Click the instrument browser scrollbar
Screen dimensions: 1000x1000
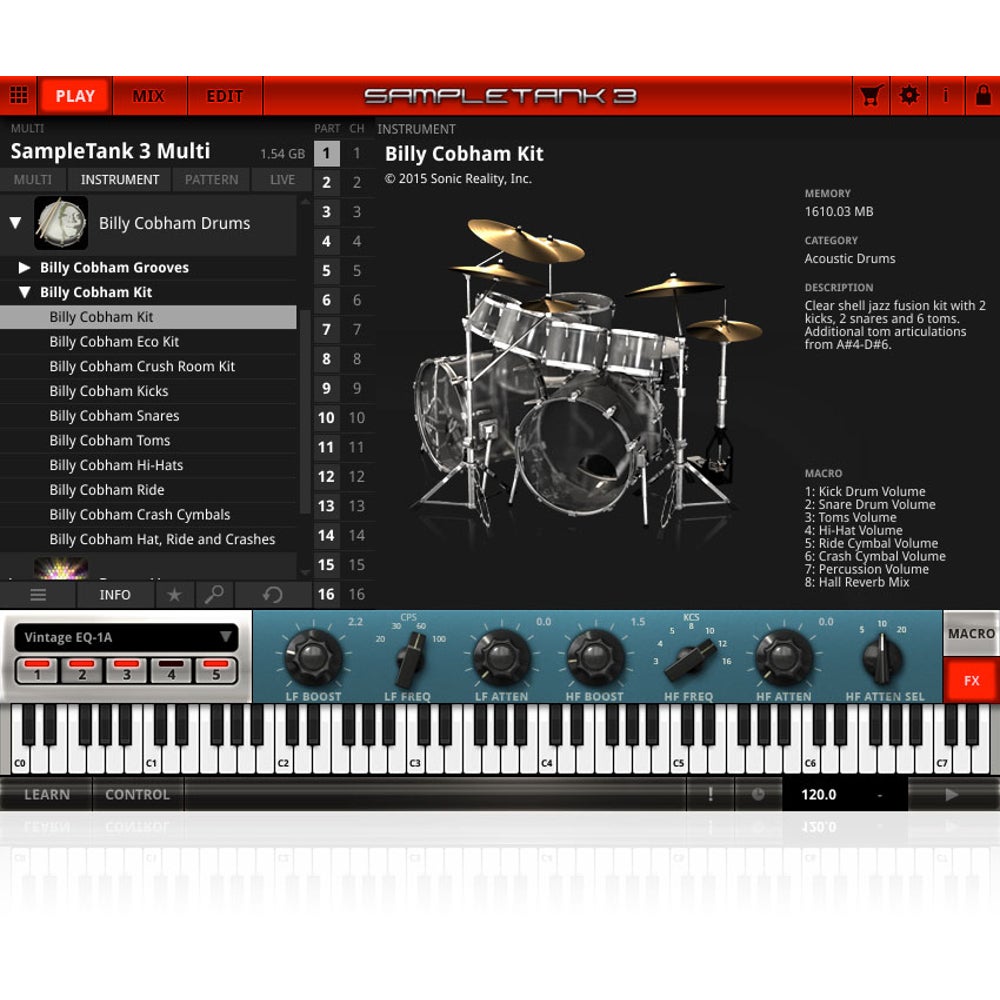305,411
